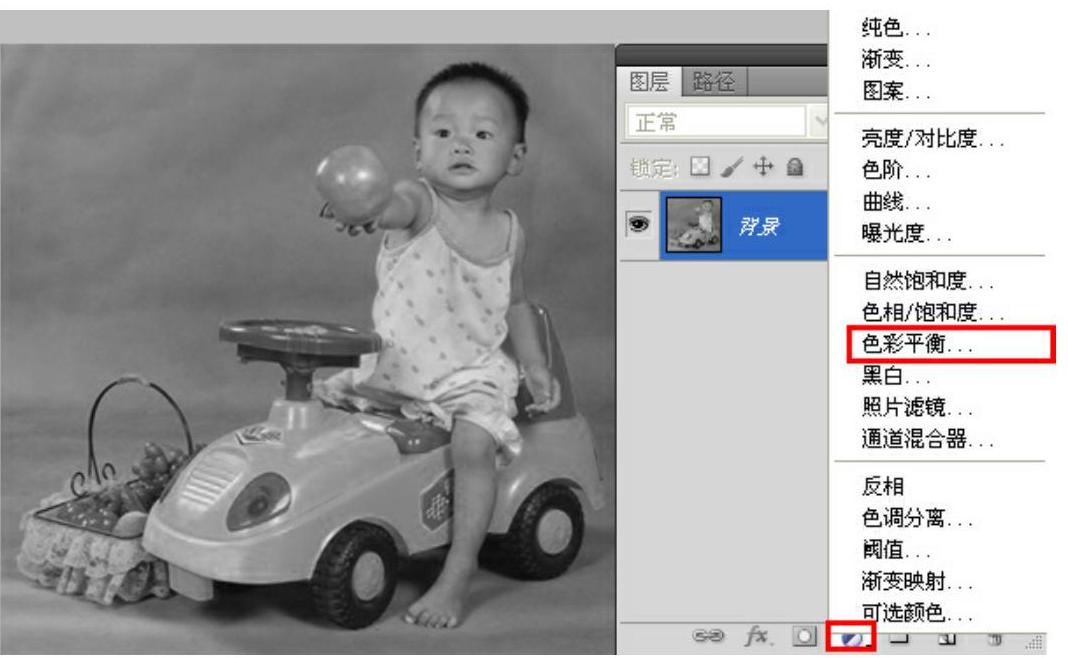Viewport: 1068px width, 658px height.
Task: Switch to the 图层 tab
Action: tap(649, 82)
